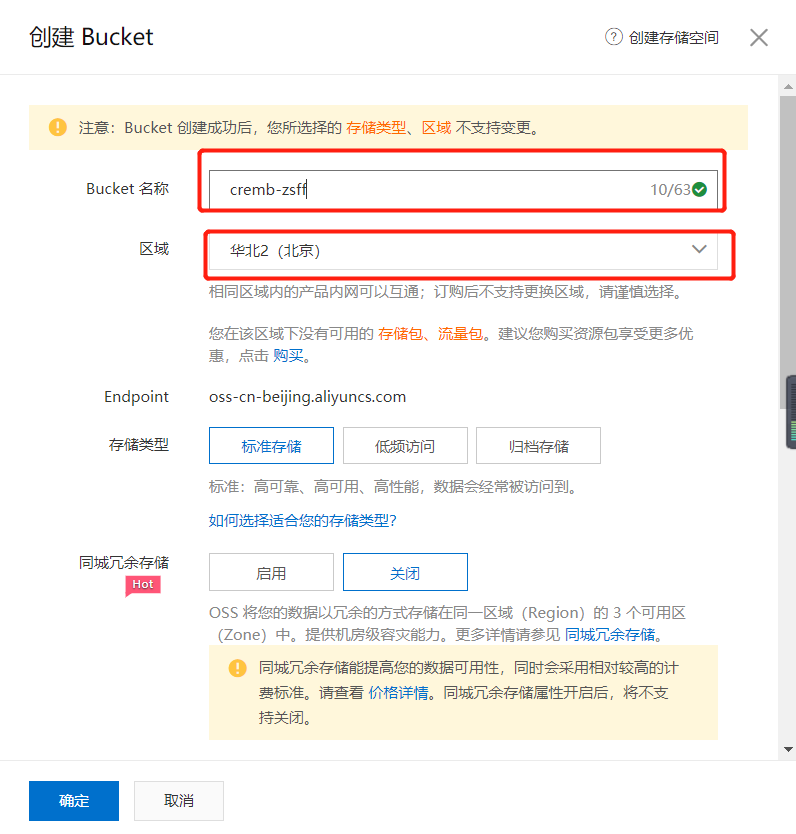
Task: Select 标准存储 storage type
Action: 271,446
